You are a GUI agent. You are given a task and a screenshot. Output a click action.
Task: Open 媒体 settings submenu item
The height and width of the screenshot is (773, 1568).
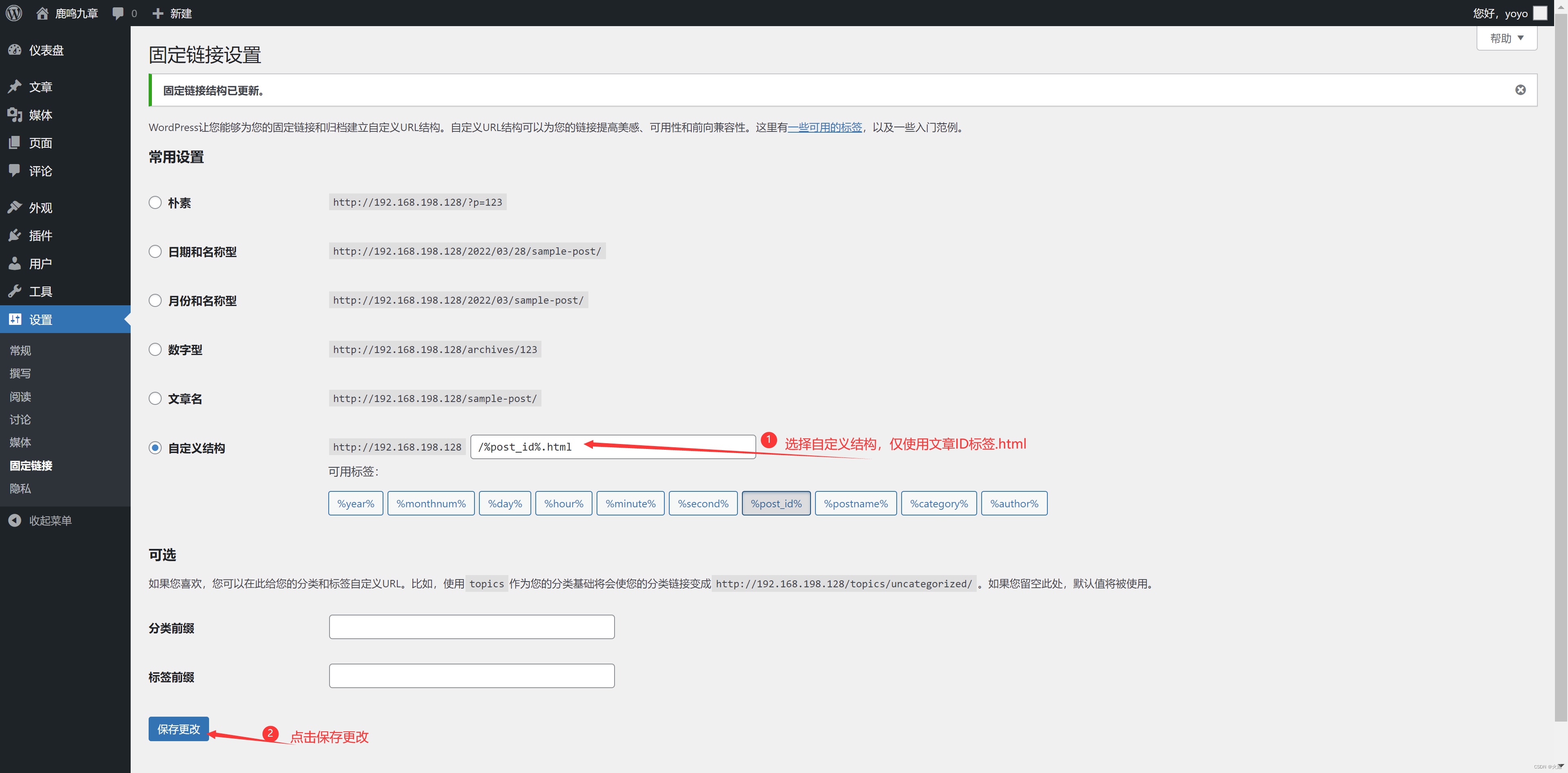(20, 442)
